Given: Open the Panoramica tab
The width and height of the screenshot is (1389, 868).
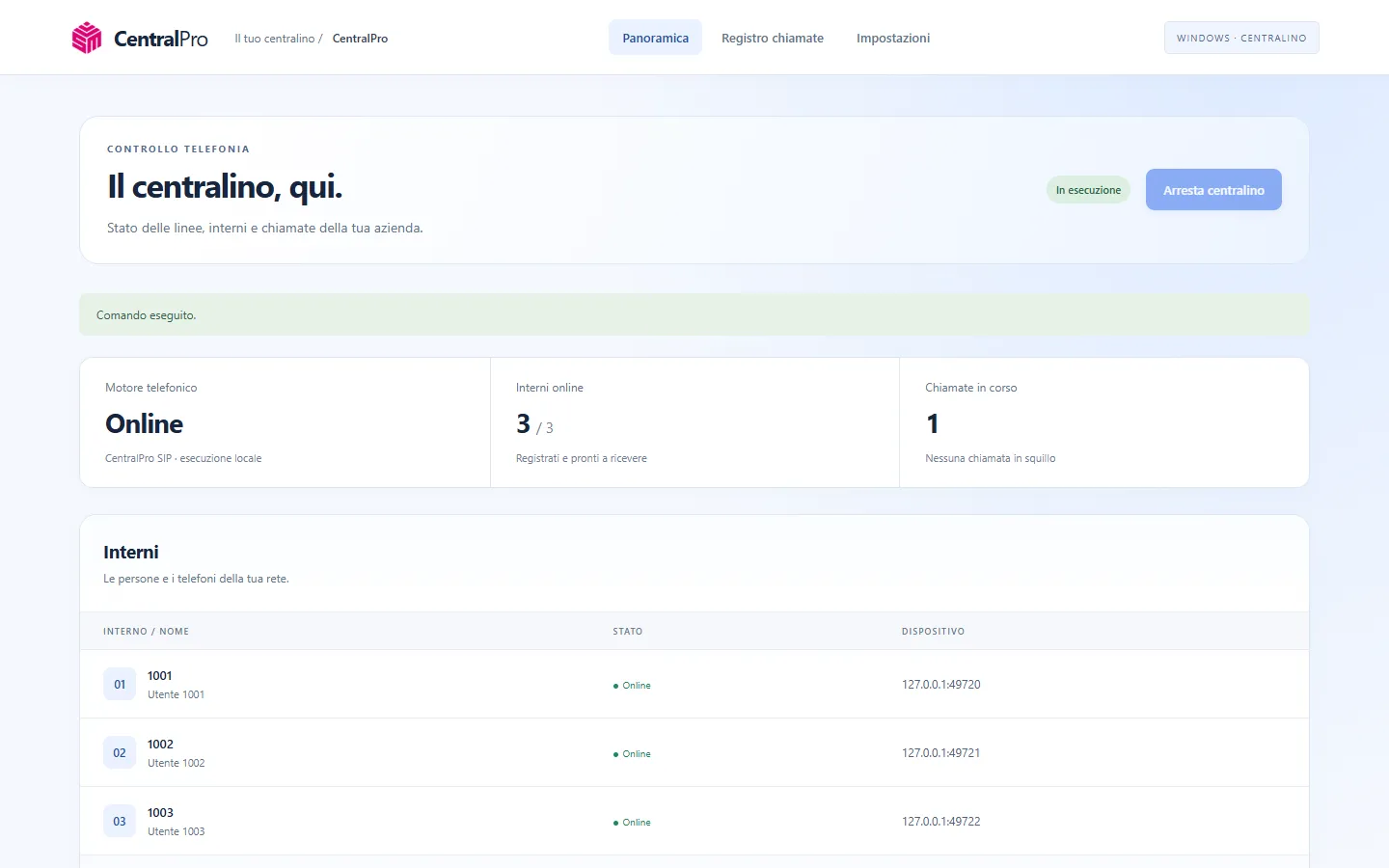Looking at the screenshot, I should 655,38.
